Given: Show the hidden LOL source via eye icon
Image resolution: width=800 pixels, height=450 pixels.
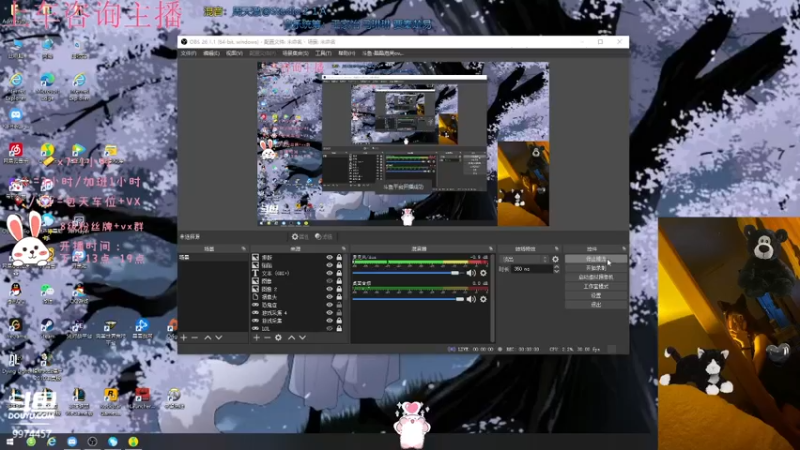Looking at the screenshot, I should (330, 329).
